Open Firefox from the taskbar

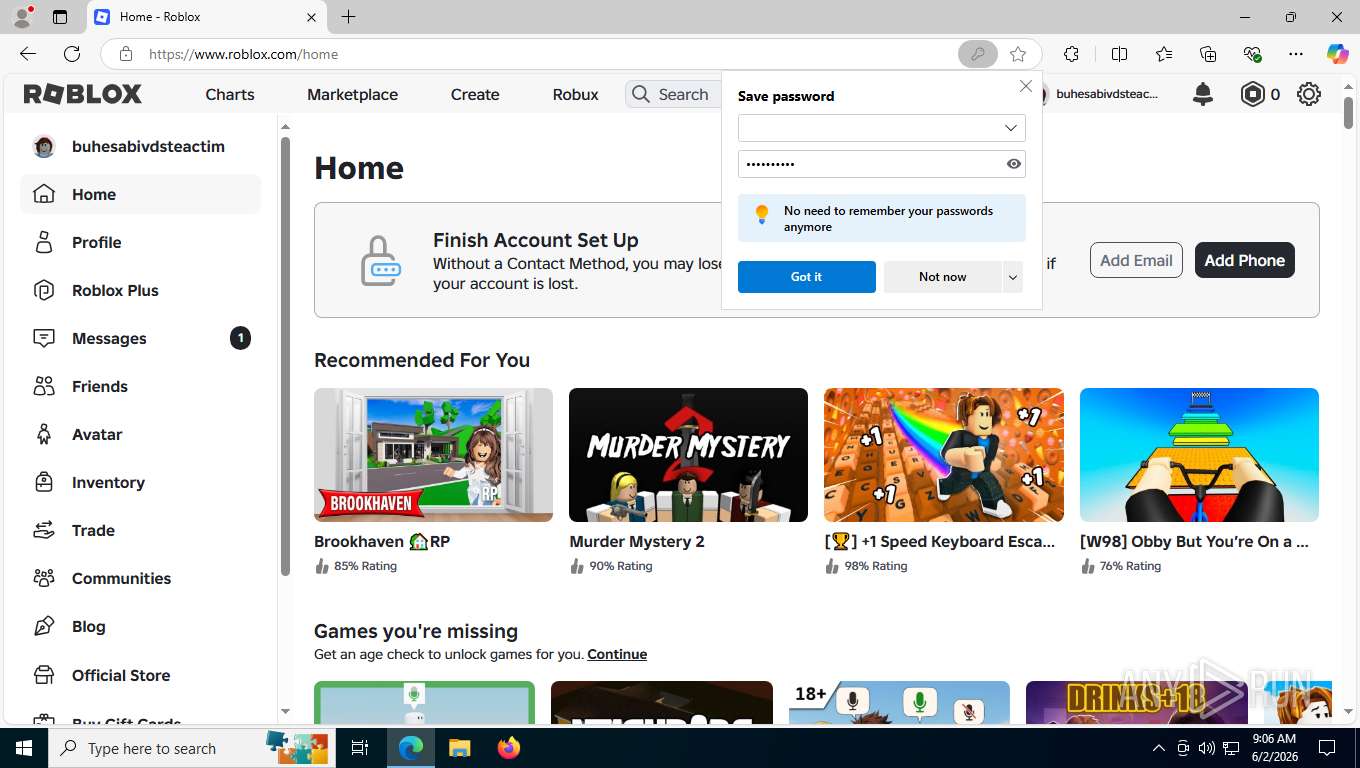[509, 747]
